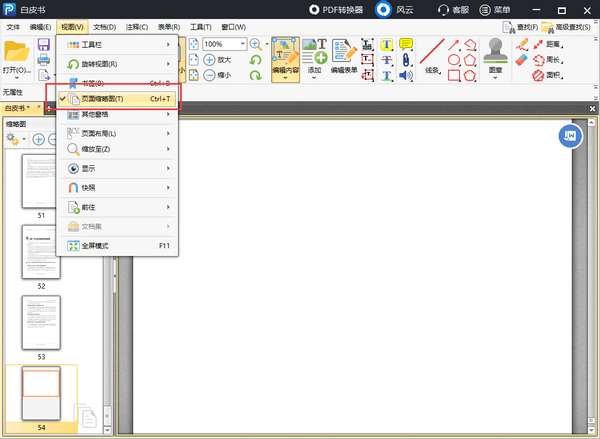The height and width of the screenshot is (439, 600).
Task: Click the sound annotation speaker icon
Action: (x=406, y=76)
